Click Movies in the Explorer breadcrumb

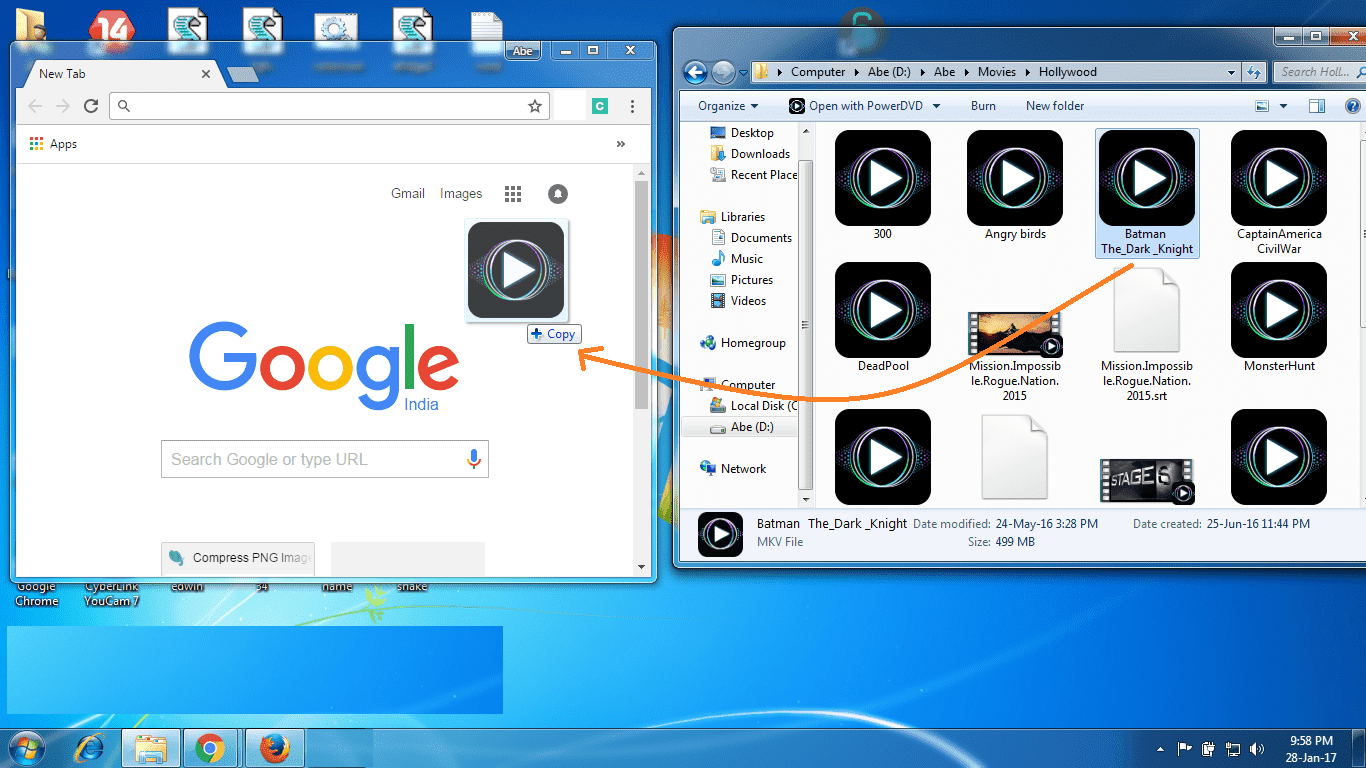click(997, 72)
